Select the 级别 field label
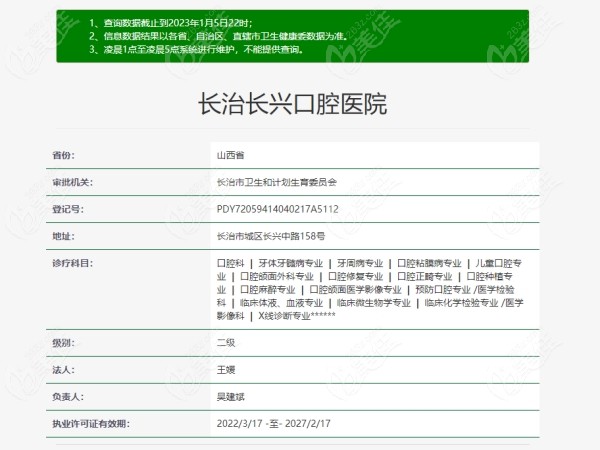Screen dimensions: 600x450 coord(63,342)
